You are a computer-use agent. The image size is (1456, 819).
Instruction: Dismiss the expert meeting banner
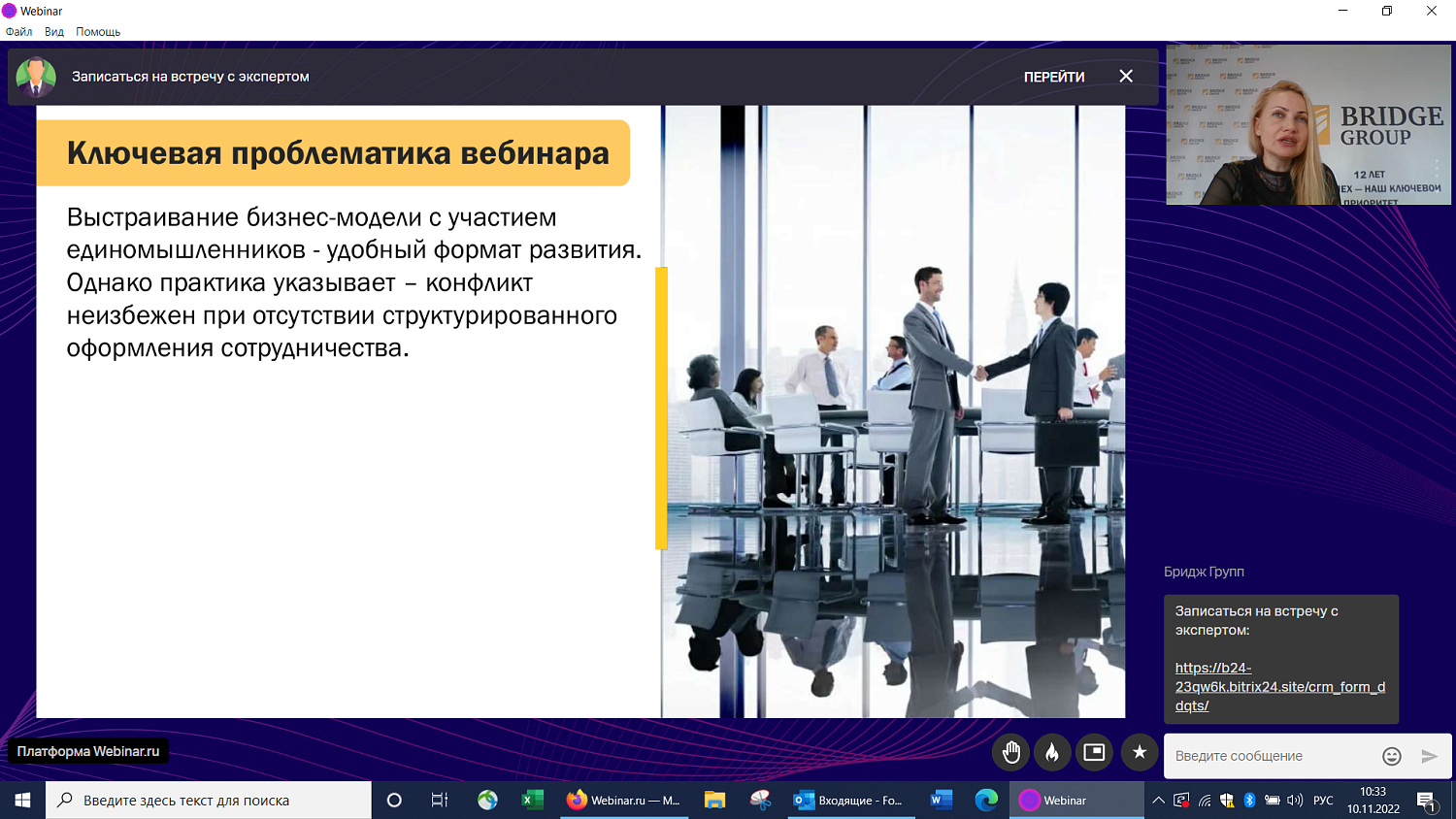pyautogui.click(x=1126, y=77)
